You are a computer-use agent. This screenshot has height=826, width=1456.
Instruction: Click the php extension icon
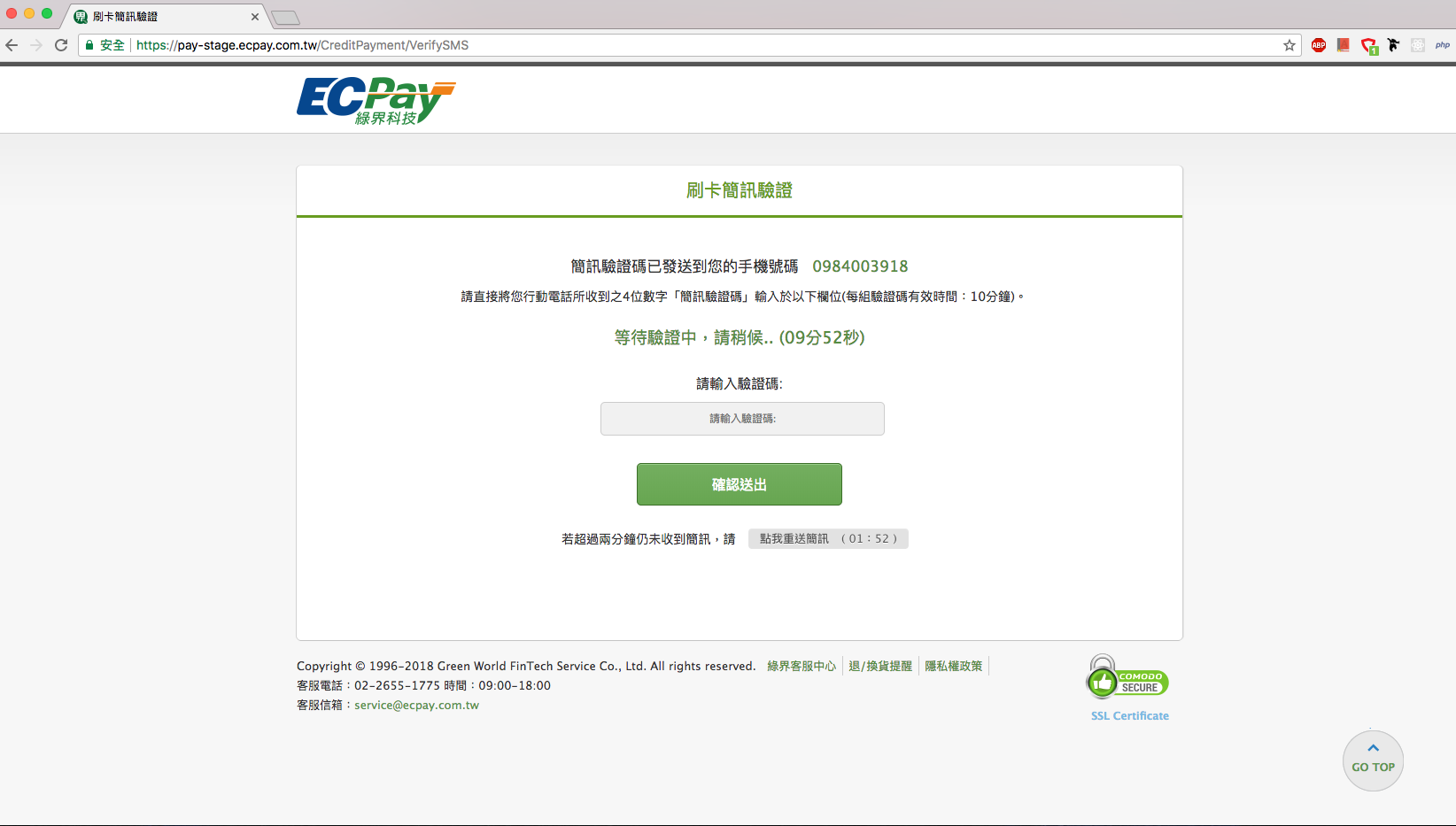point(1443,45)
